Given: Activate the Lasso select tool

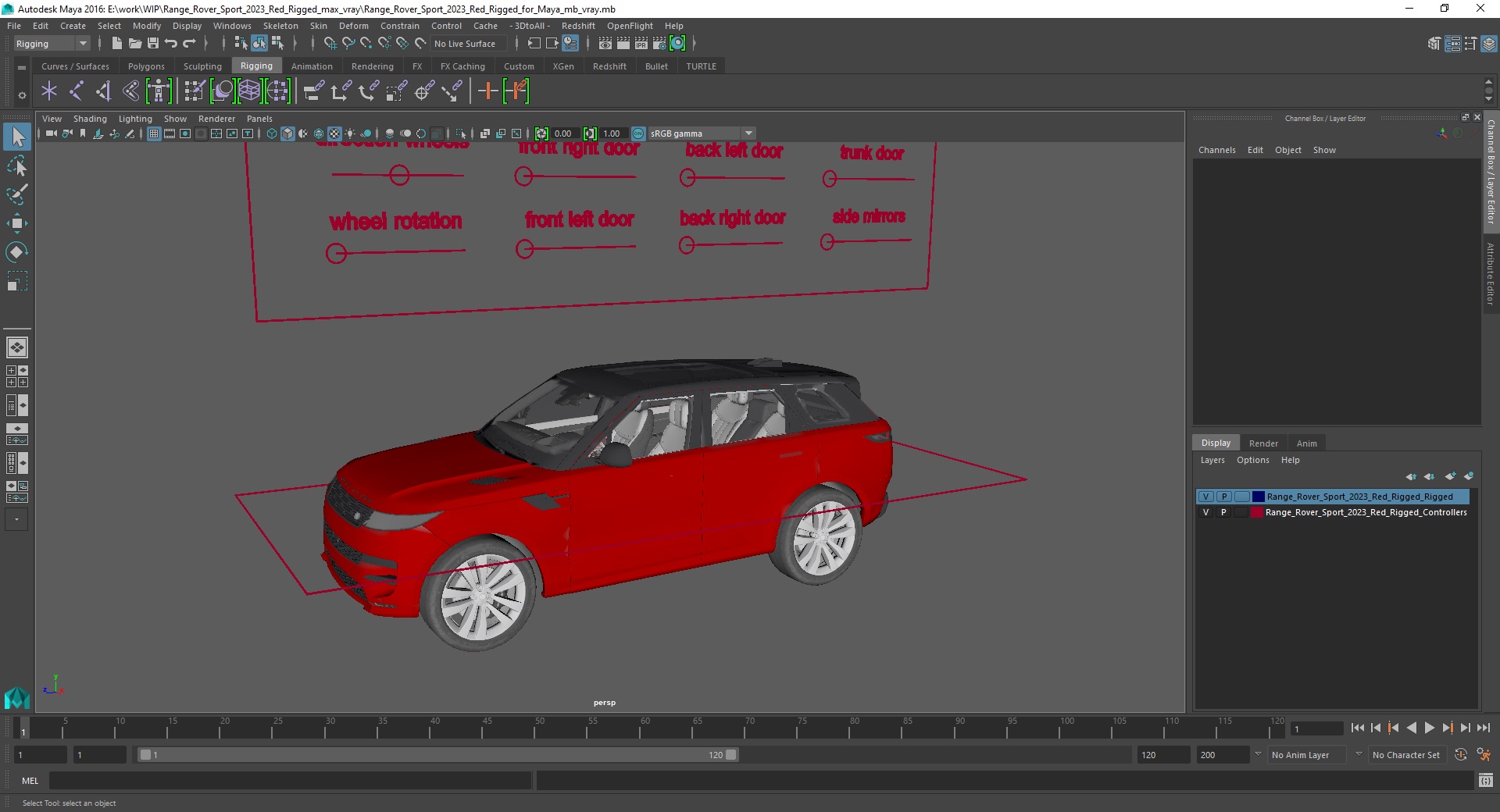Looking at the screenshot, I should click(17, 166).
